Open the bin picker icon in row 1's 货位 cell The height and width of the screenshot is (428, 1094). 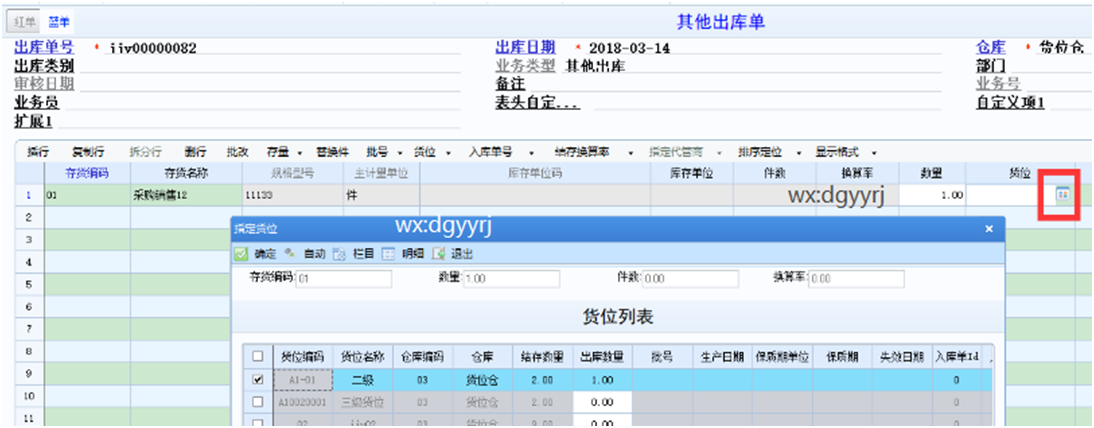click(x=1063, y=195)
